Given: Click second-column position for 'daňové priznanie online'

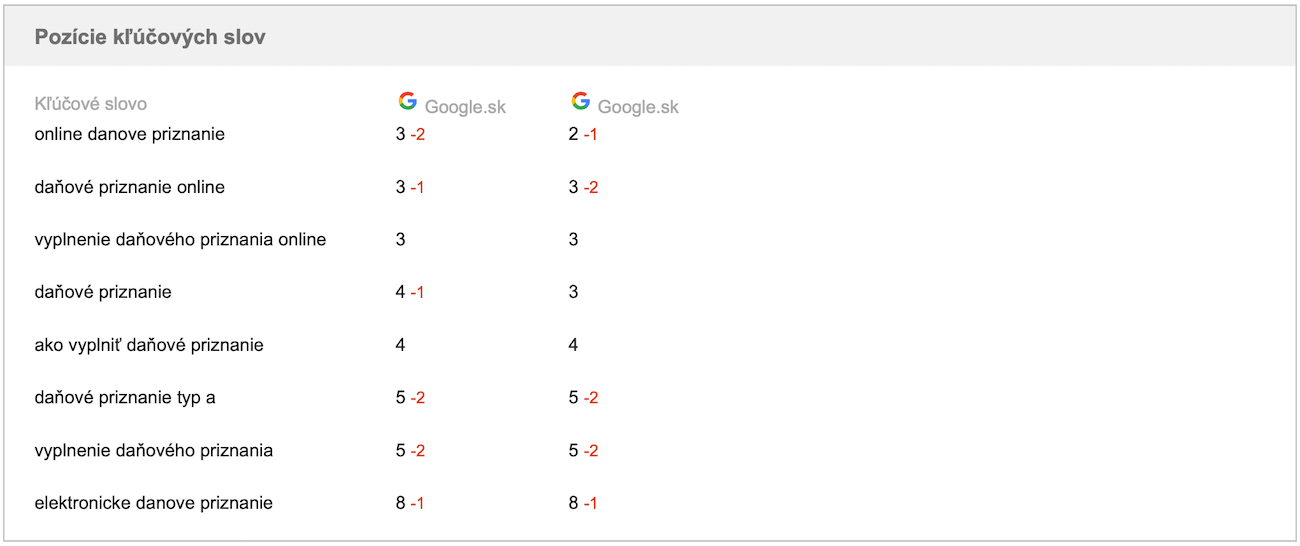Looking at the screenshot, I should 583,187.
